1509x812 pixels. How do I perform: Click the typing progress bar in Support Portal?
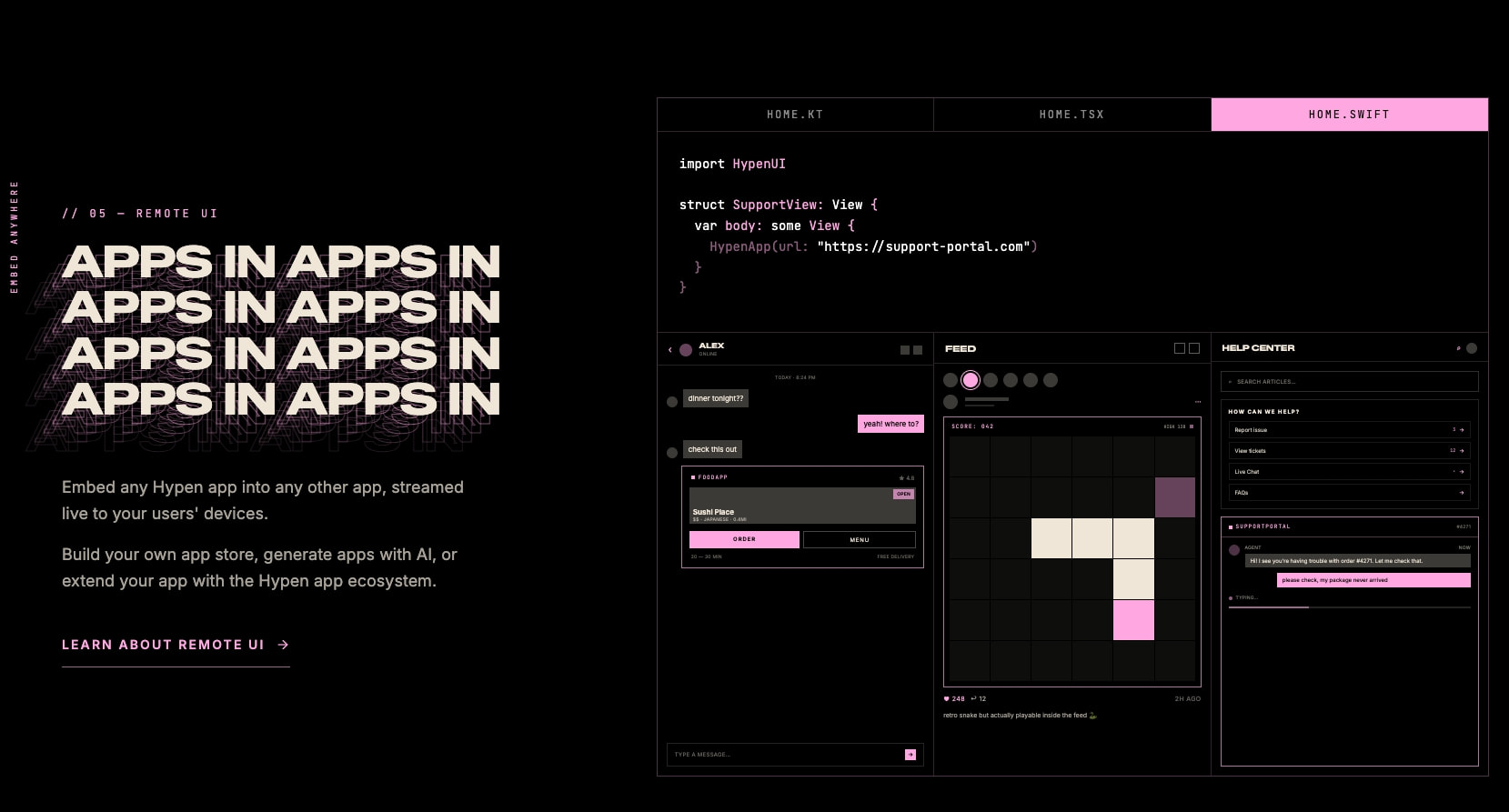click(1349, 607)
